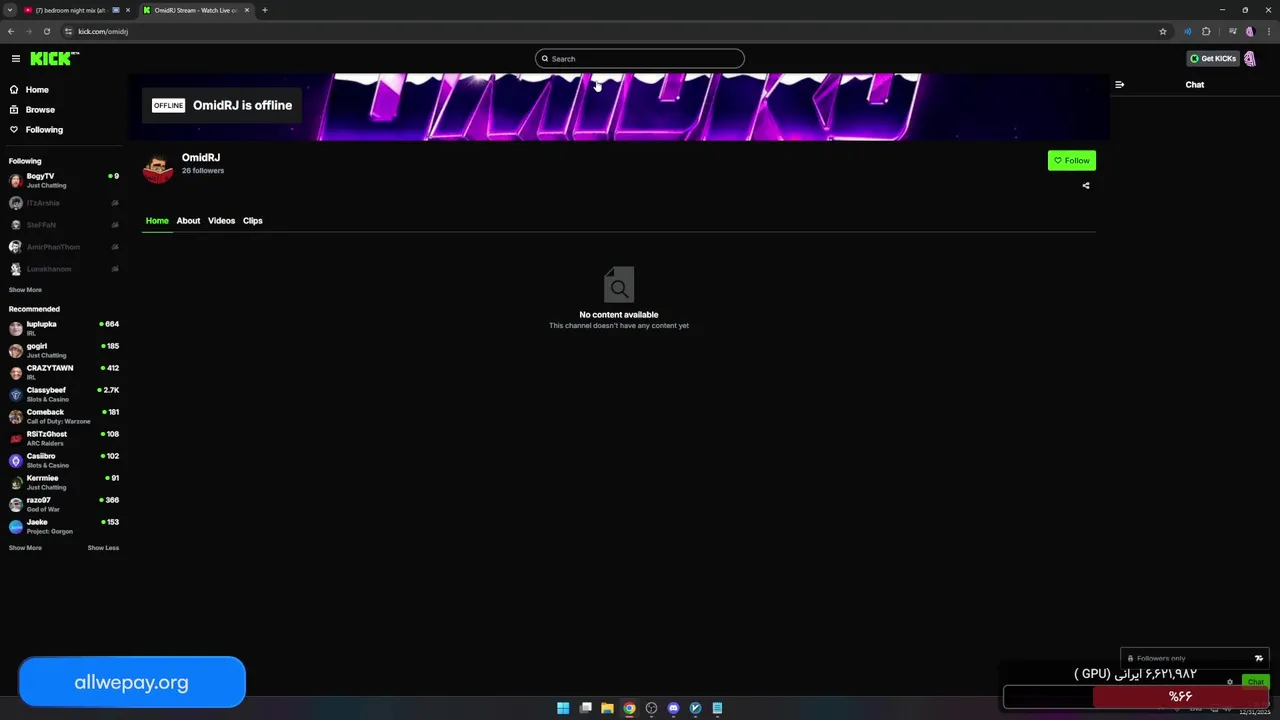Open the Casiibro recommended channel
The image size is (1280, 720).
click(x=64, y=460)
